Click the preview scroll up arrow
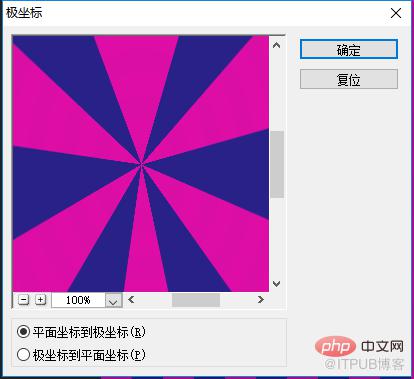The image size is (414, 379). [x=276, y=45]
